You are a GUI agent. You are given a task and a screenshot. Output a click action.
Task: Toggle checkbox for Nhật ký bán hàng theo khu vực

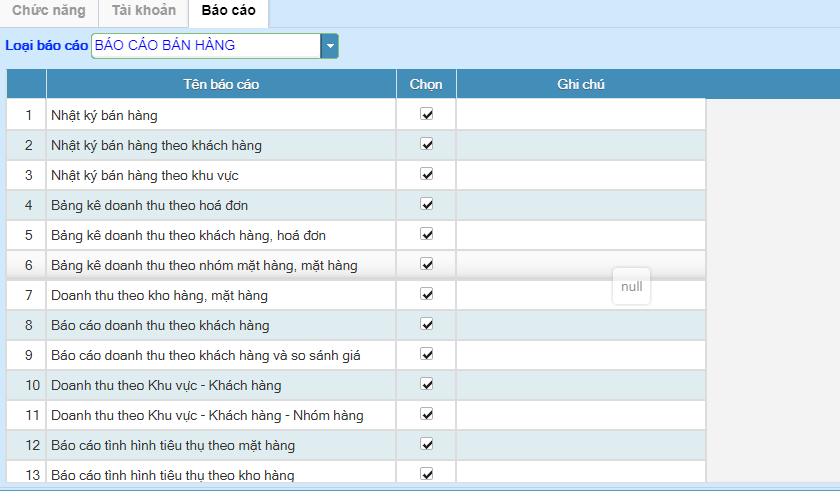[427, 174]
